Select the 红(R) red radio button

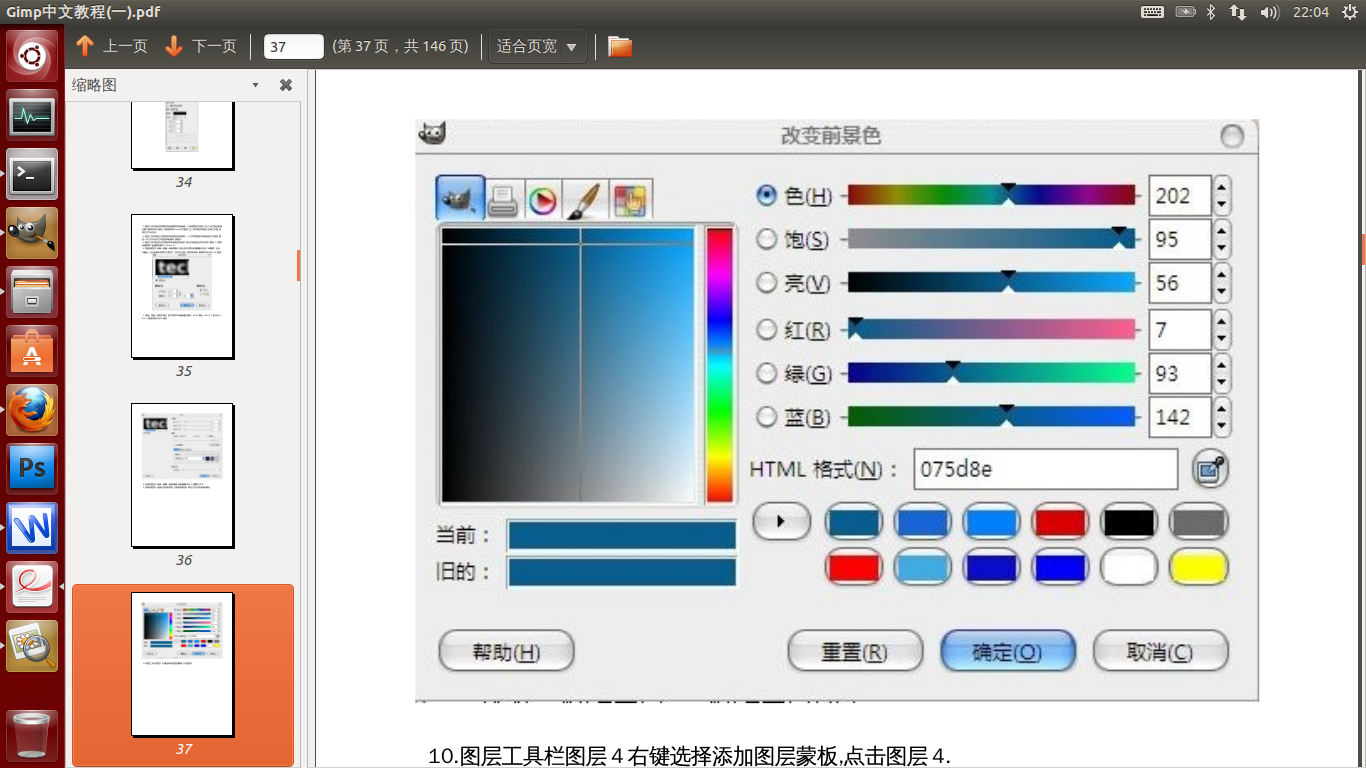(x=767, y=329)
